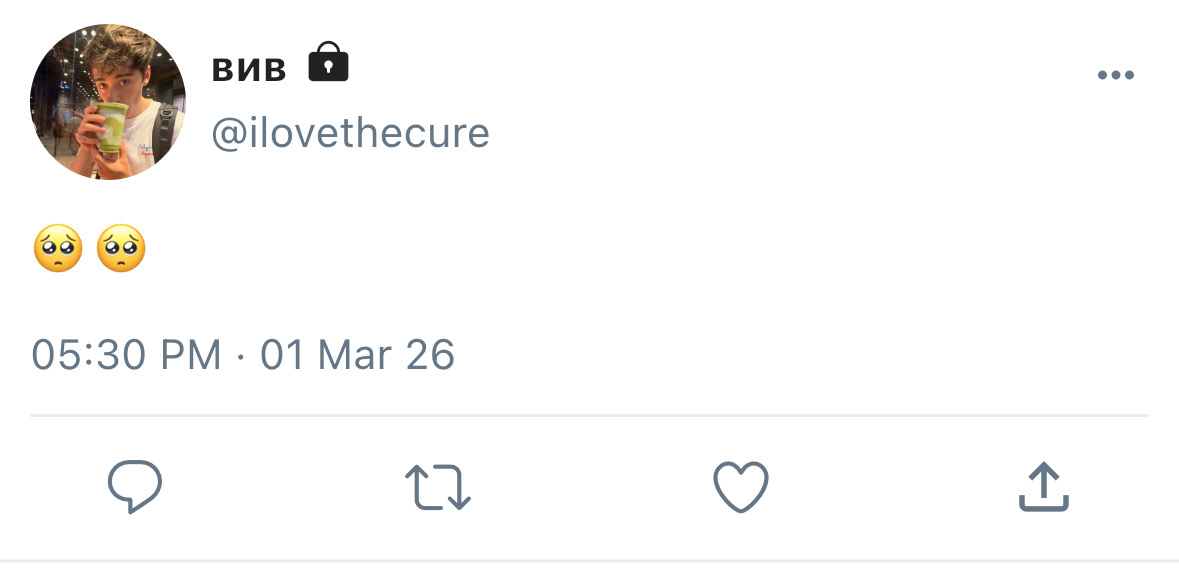This screenshot has width=1179, height=579.
Task: Open the three-dot more options menu
Action: [1115, 75]
